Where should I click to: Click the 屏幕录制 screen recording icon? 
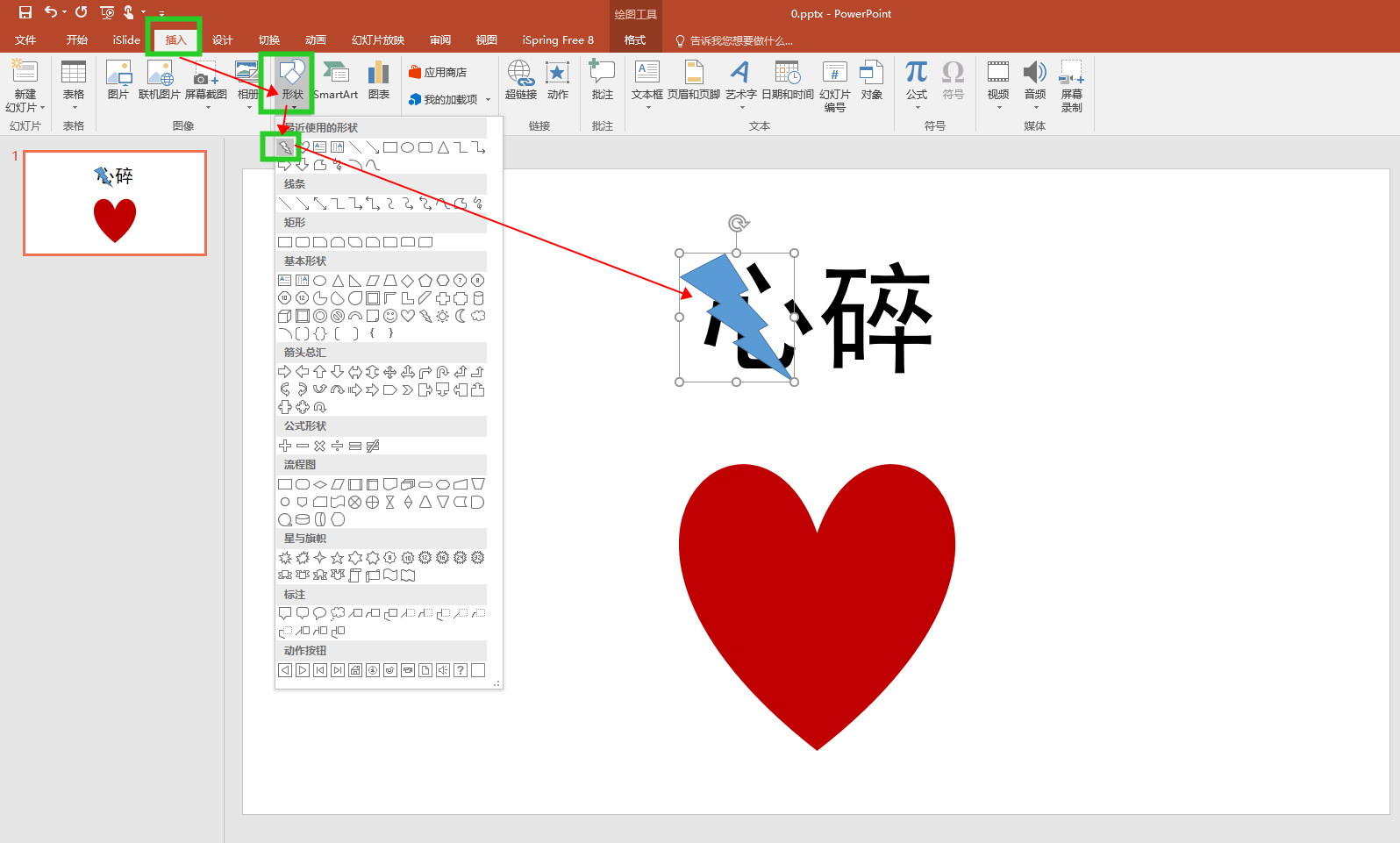click(x=1071, y=84)
